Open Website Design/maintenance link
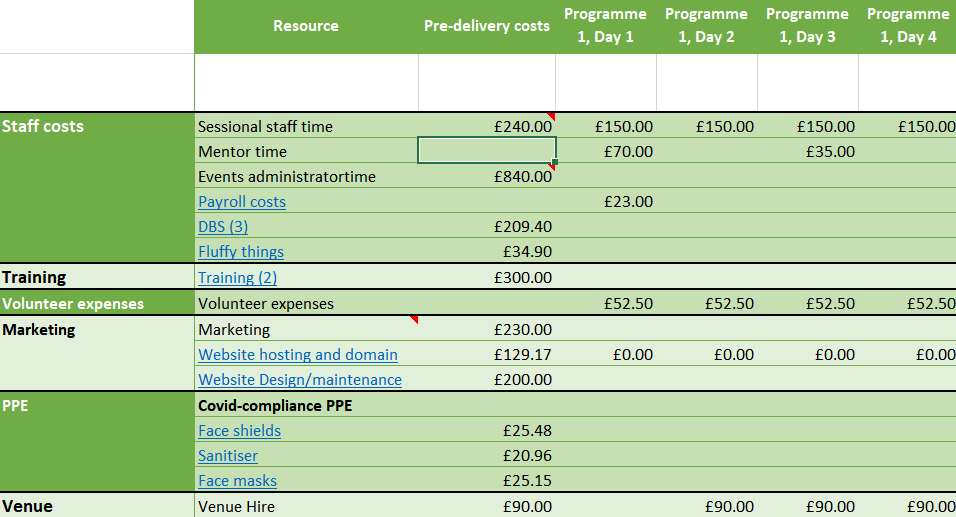This screenshot has height=517, width=956. click(x=299, y=380)
